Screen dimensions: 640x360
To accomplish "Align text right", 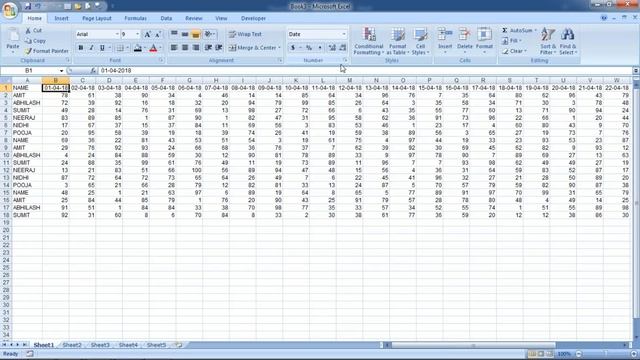I will click(x=196, y=48).
